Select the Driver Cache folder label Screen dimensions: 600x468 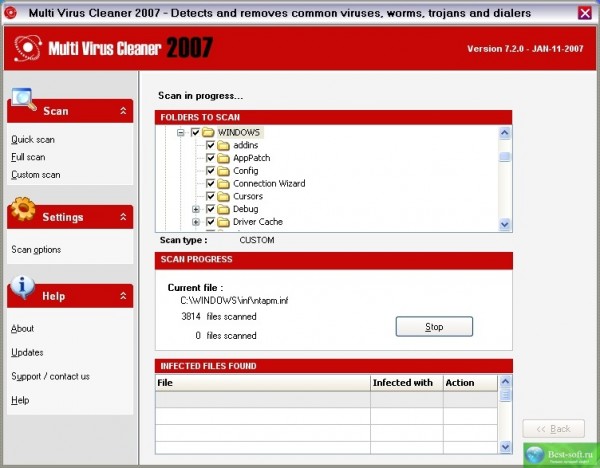click(x=258, y=222)
